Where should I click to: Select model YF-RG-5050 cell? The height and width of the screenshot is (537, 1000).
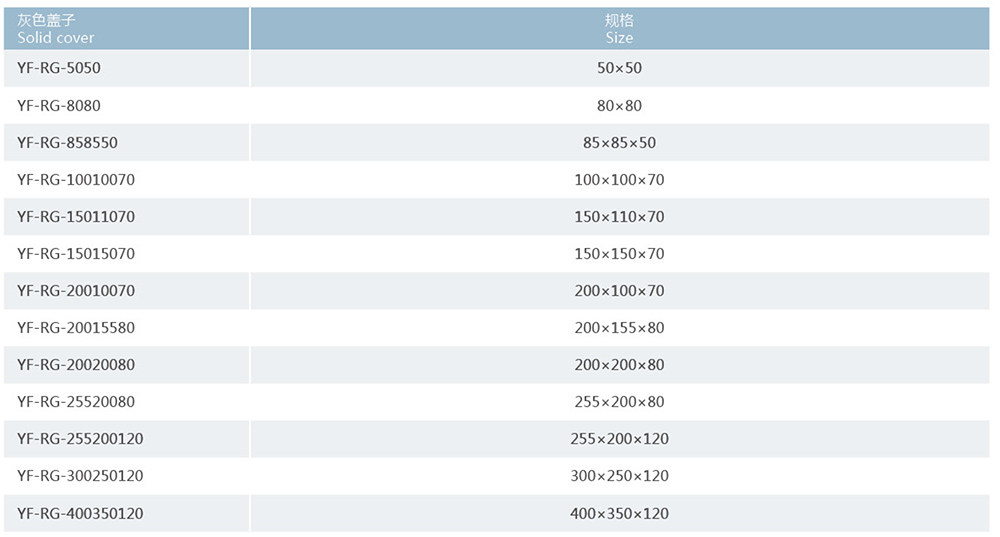pos(126,68)
